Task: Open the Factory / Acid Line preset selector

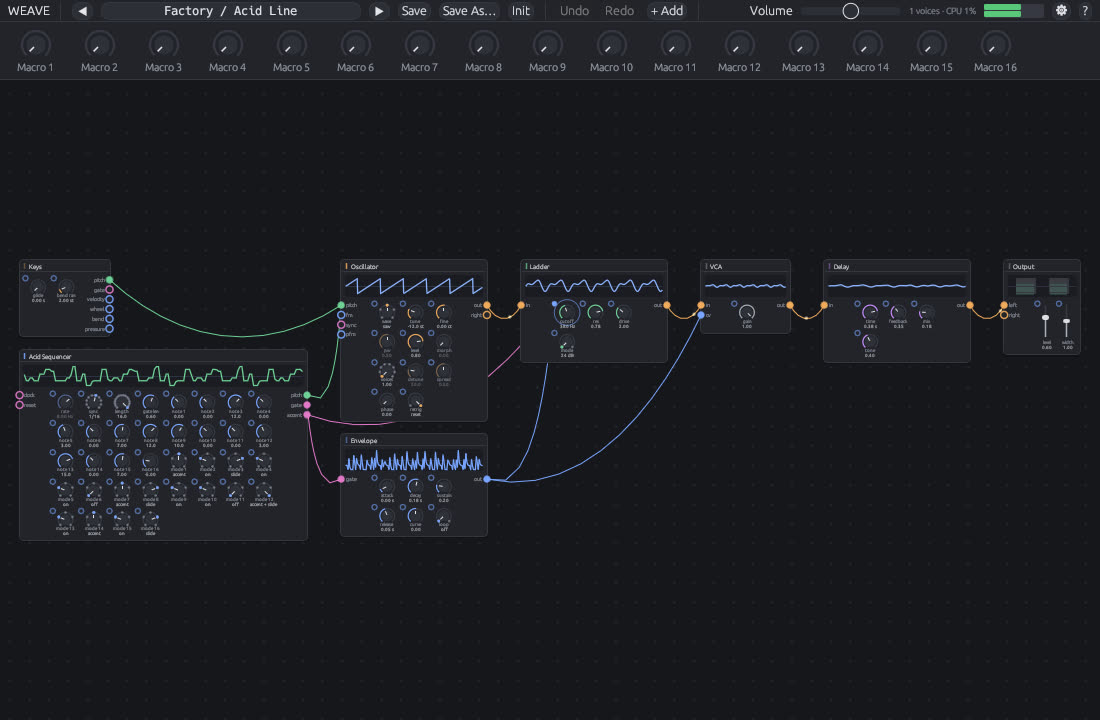Action: click(x=230, y=11)
